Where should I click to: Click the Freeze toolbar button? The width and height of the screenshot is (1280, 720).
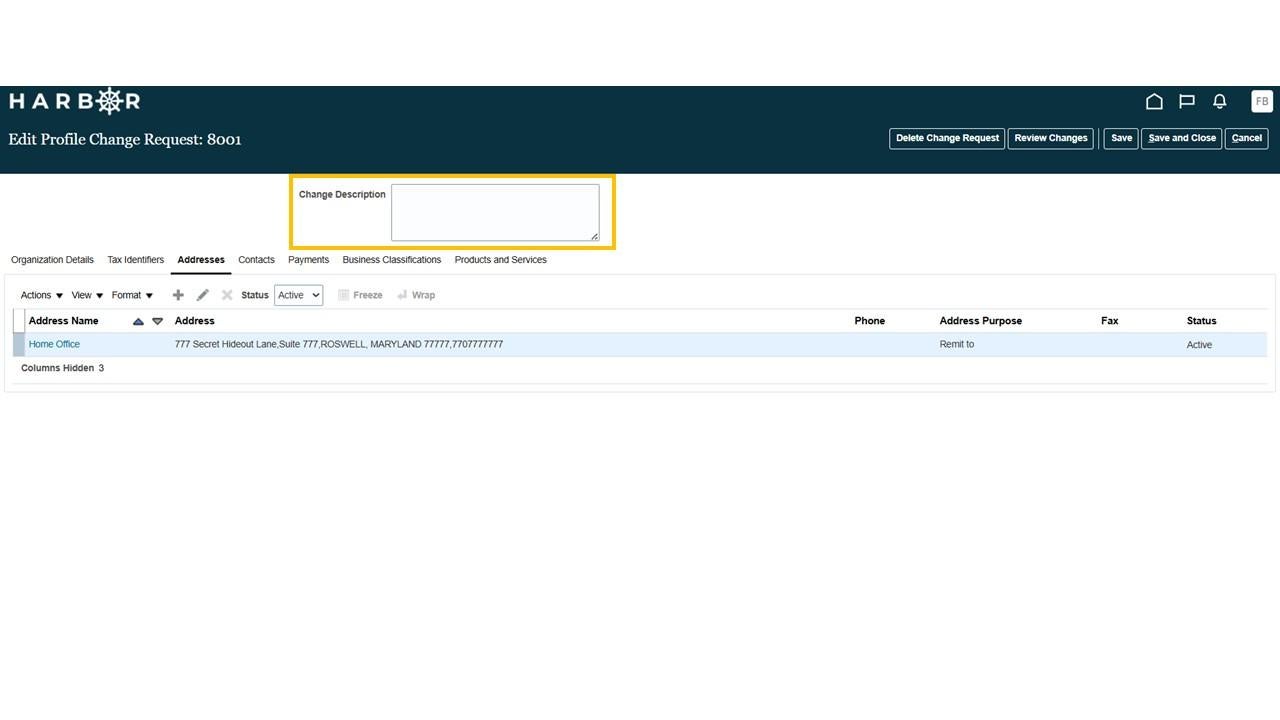[360, 295]
